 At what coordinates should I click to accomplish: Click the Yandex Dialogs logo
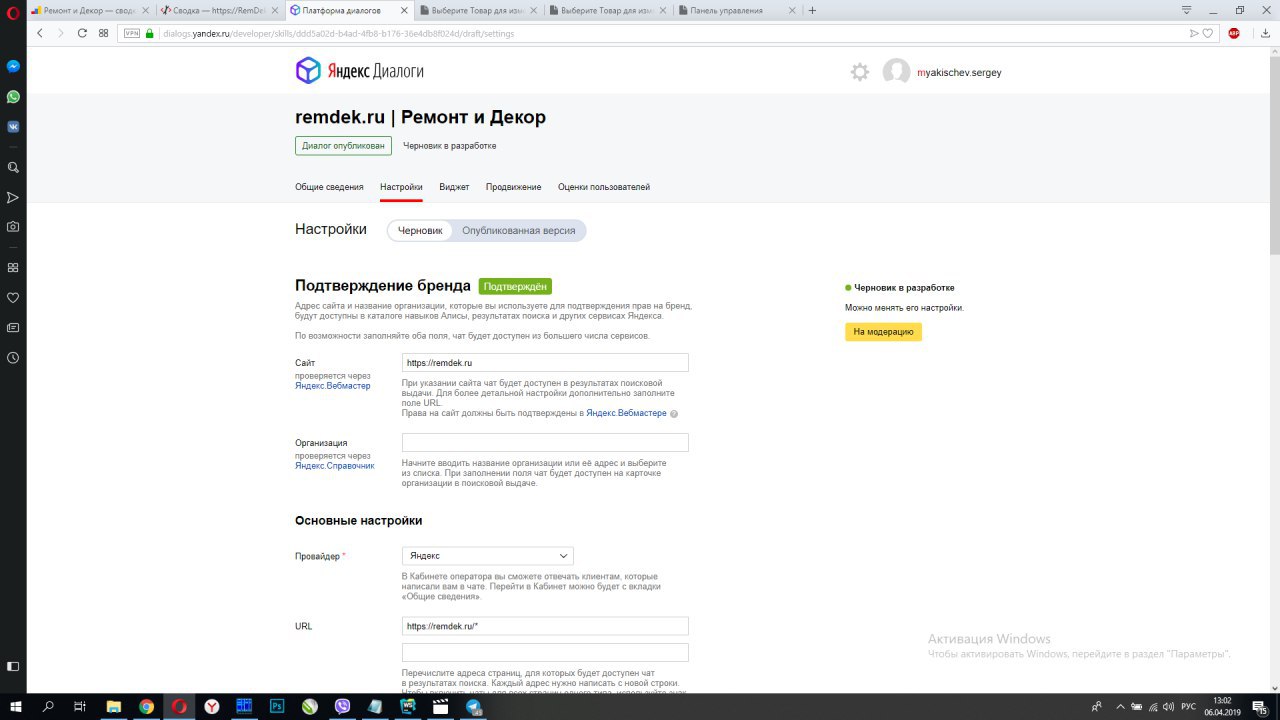(x=359, y=71)
